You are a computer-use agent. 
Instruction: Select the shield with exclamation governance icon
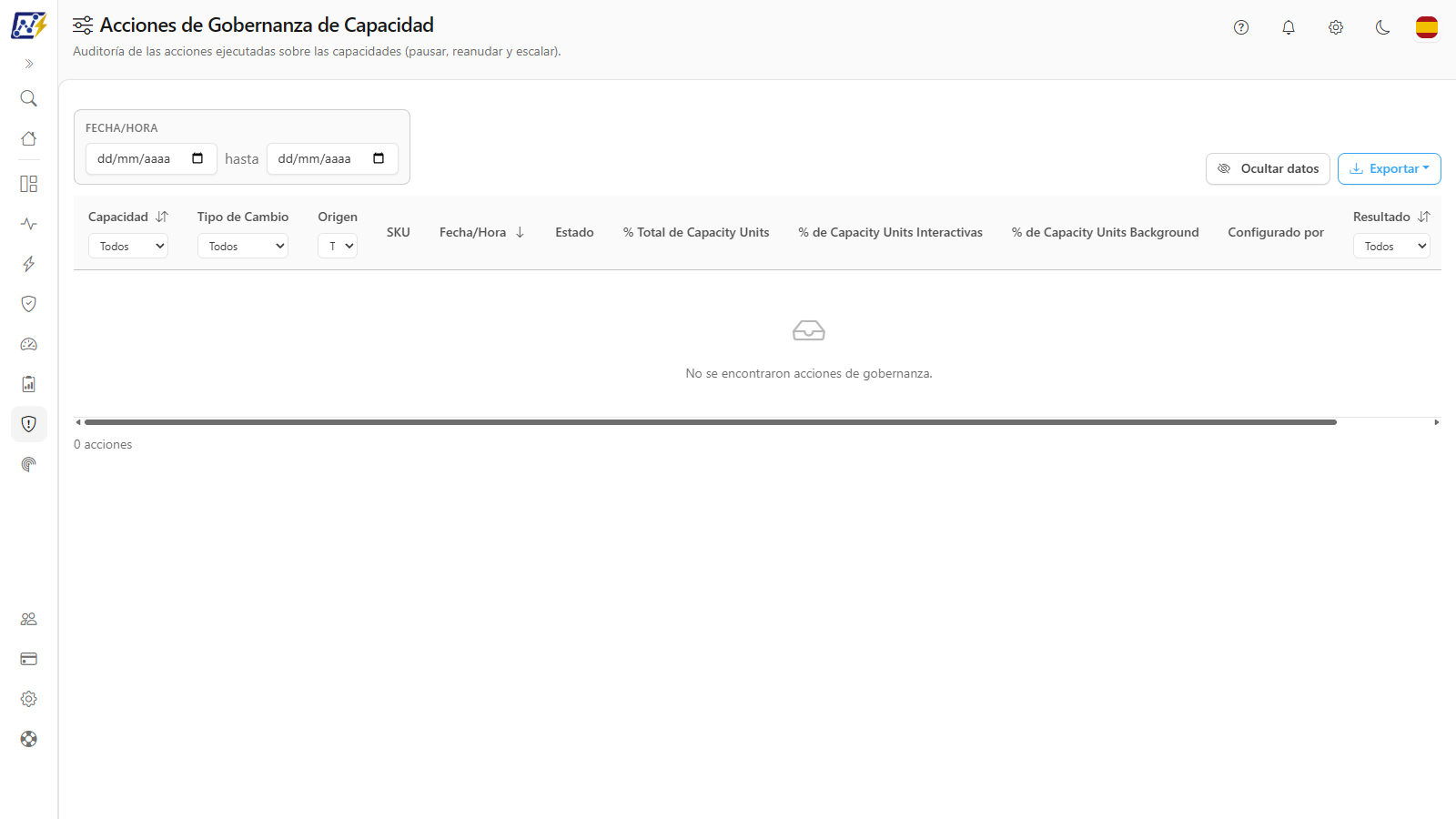pos(29,424)
